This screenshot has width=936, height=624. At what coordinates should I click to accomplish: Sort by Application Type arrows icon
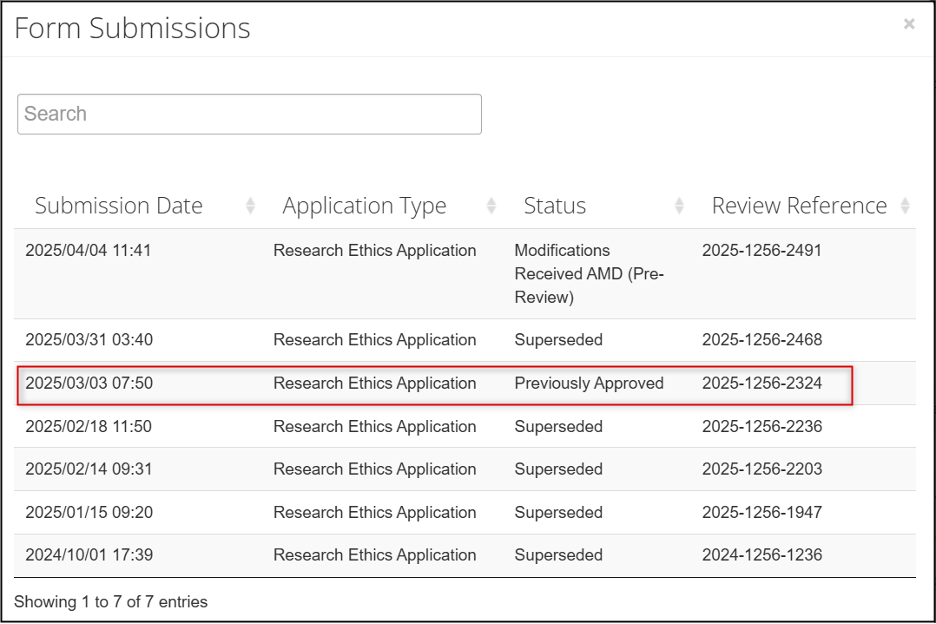coord(491,206)
